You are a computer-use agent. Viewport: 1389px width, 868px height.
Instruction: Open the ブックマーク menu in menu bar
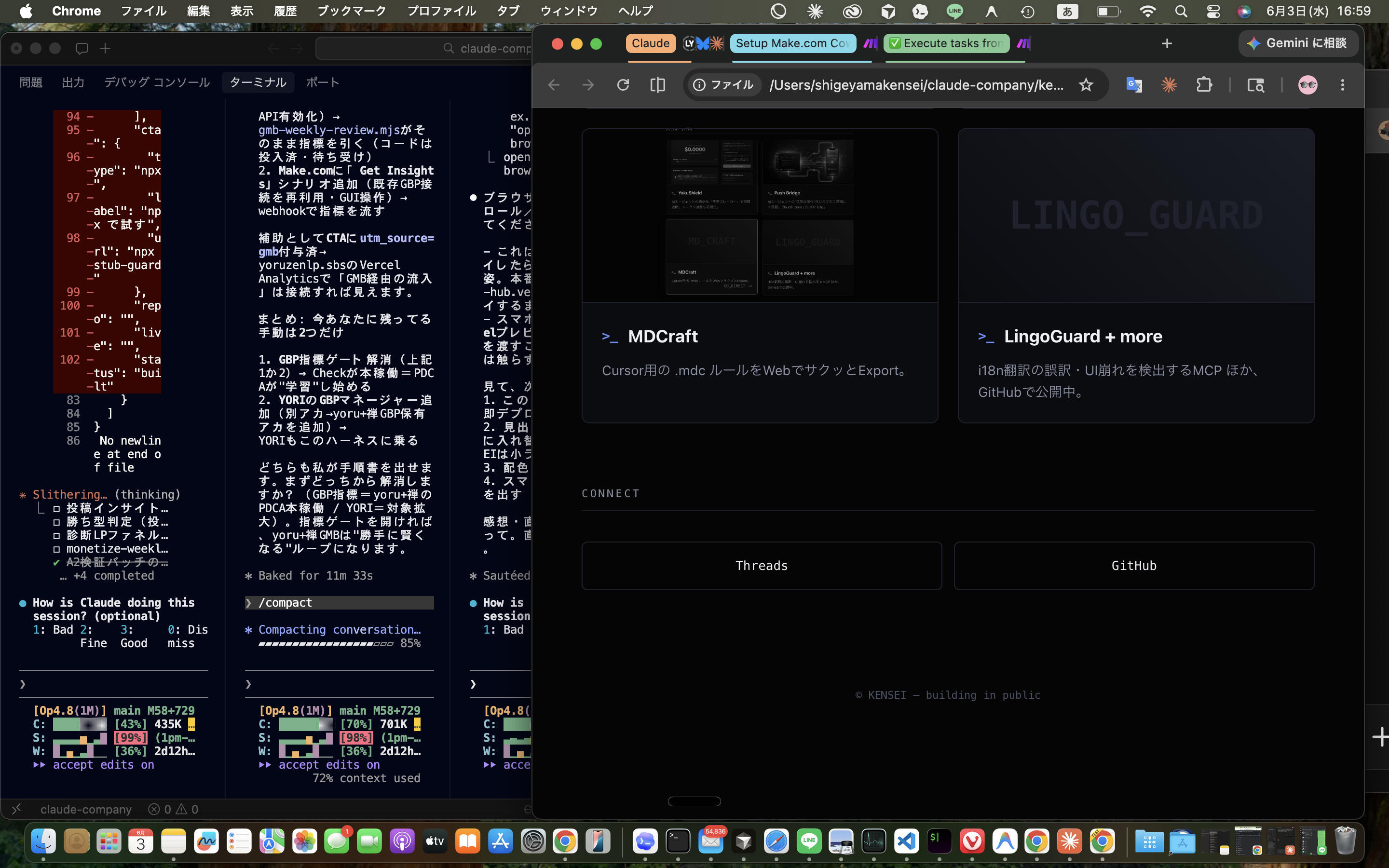(x=351, y=11)
